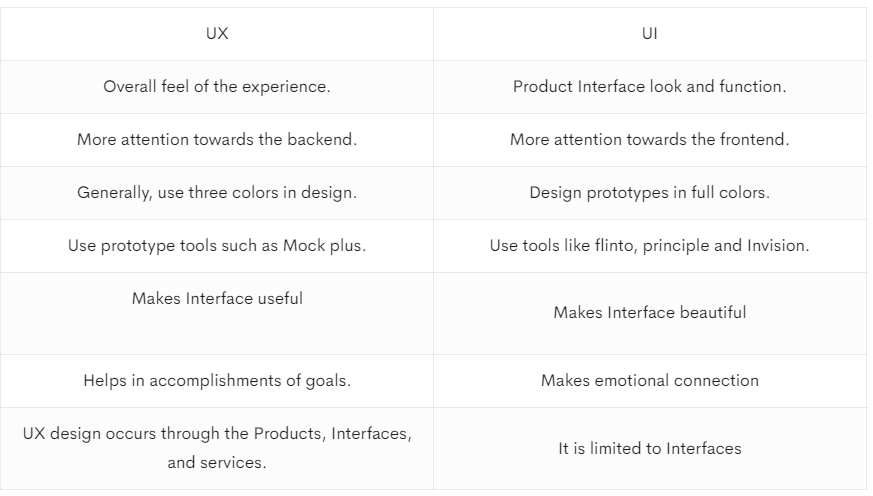Select the 'Overall feel of the experience.' cell

pyautogui.click(x=217, y=87)
